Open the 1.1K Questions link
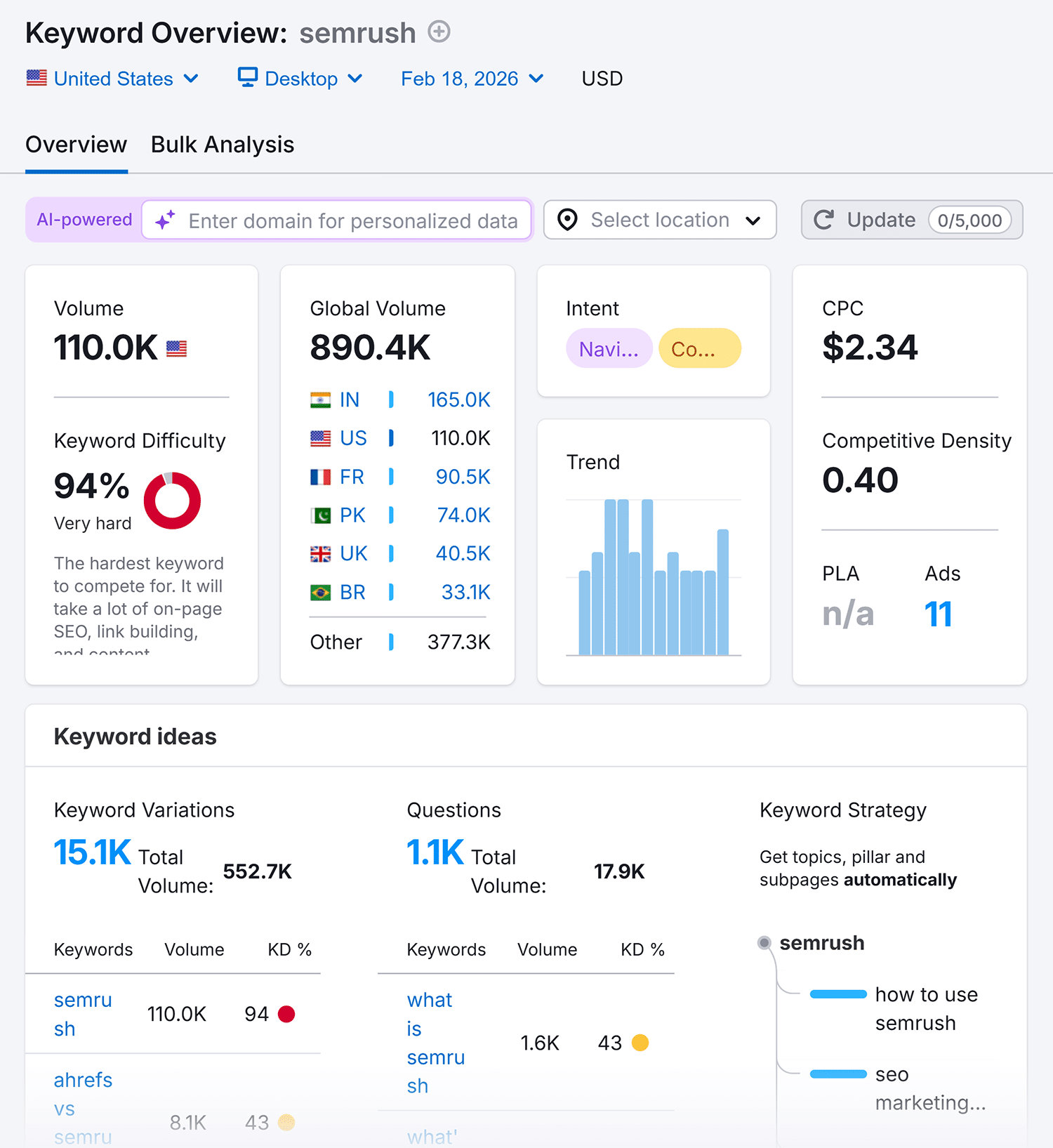 coord(435,852)
